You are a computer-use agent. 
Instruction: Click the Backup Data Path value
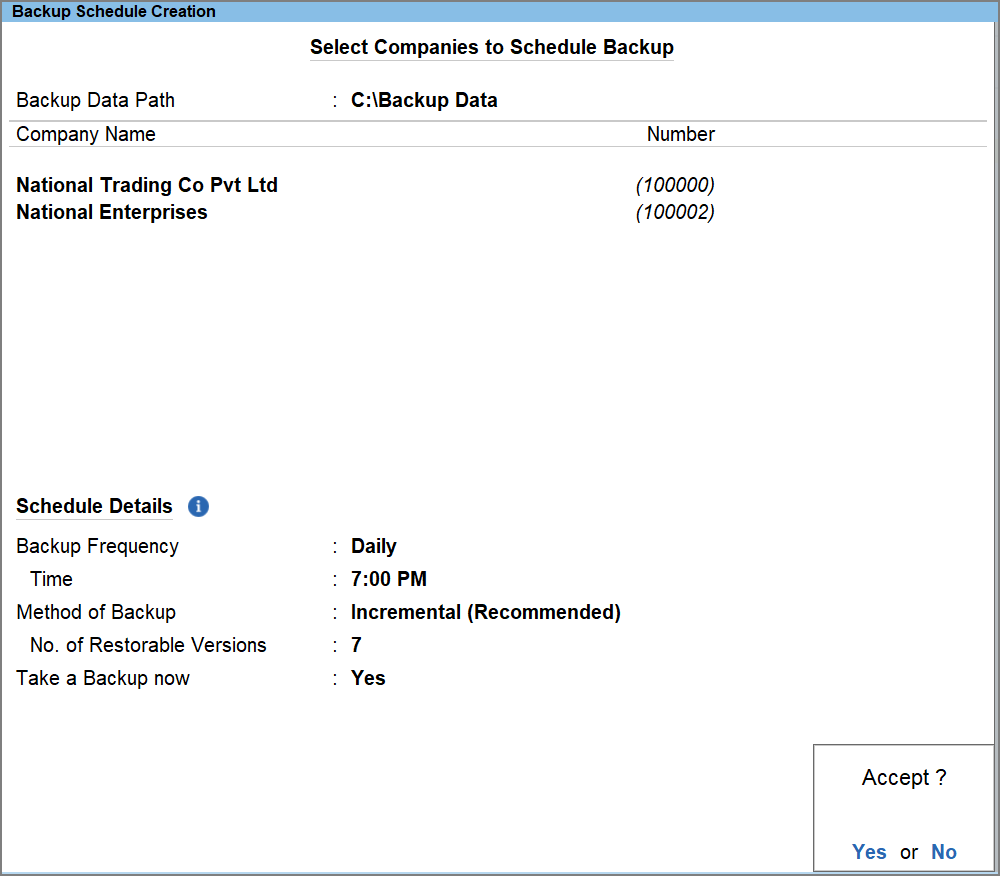[424, 100]
